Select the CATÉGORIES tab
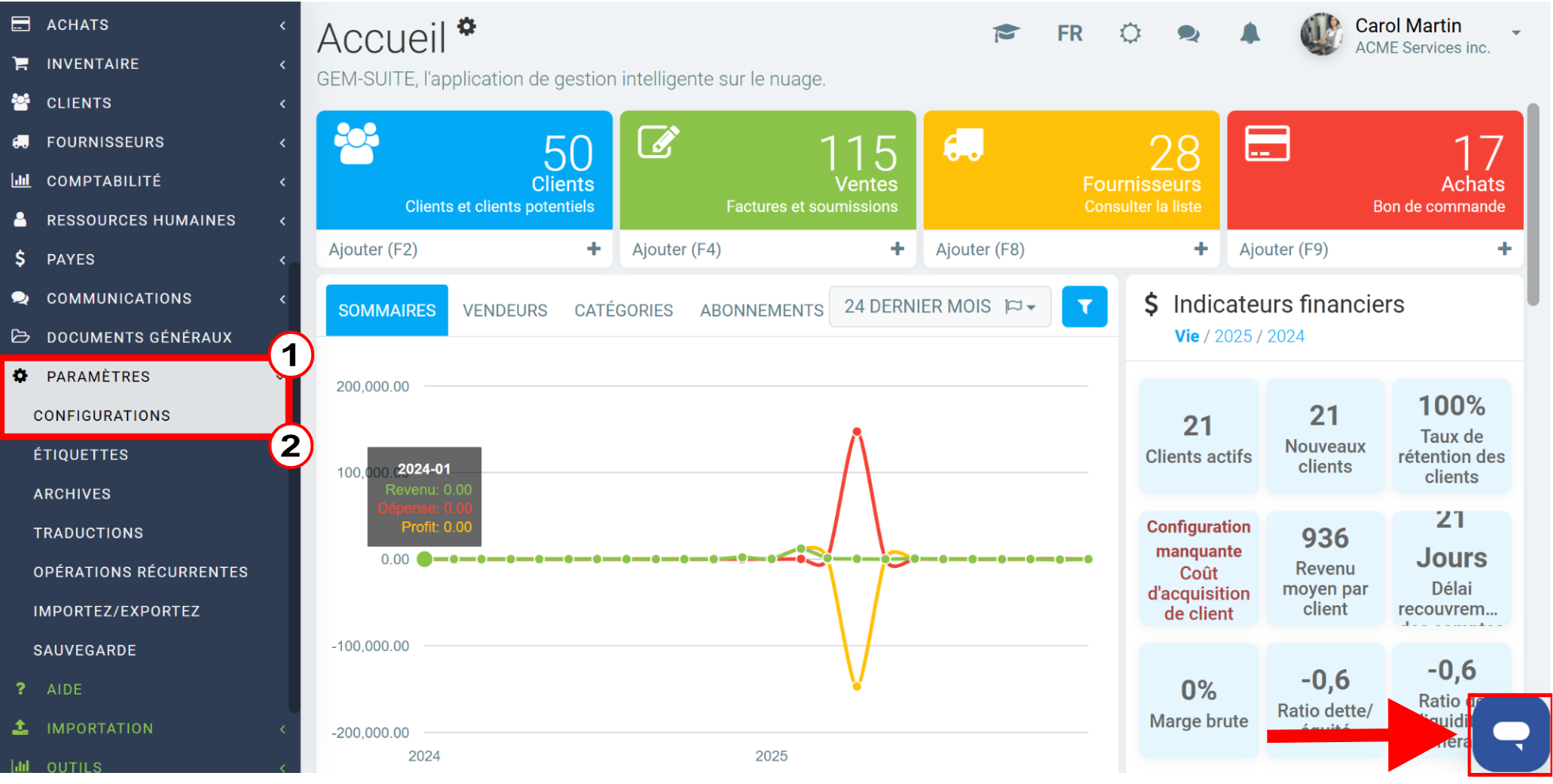1553x784 pixels. tap(624, 310)
